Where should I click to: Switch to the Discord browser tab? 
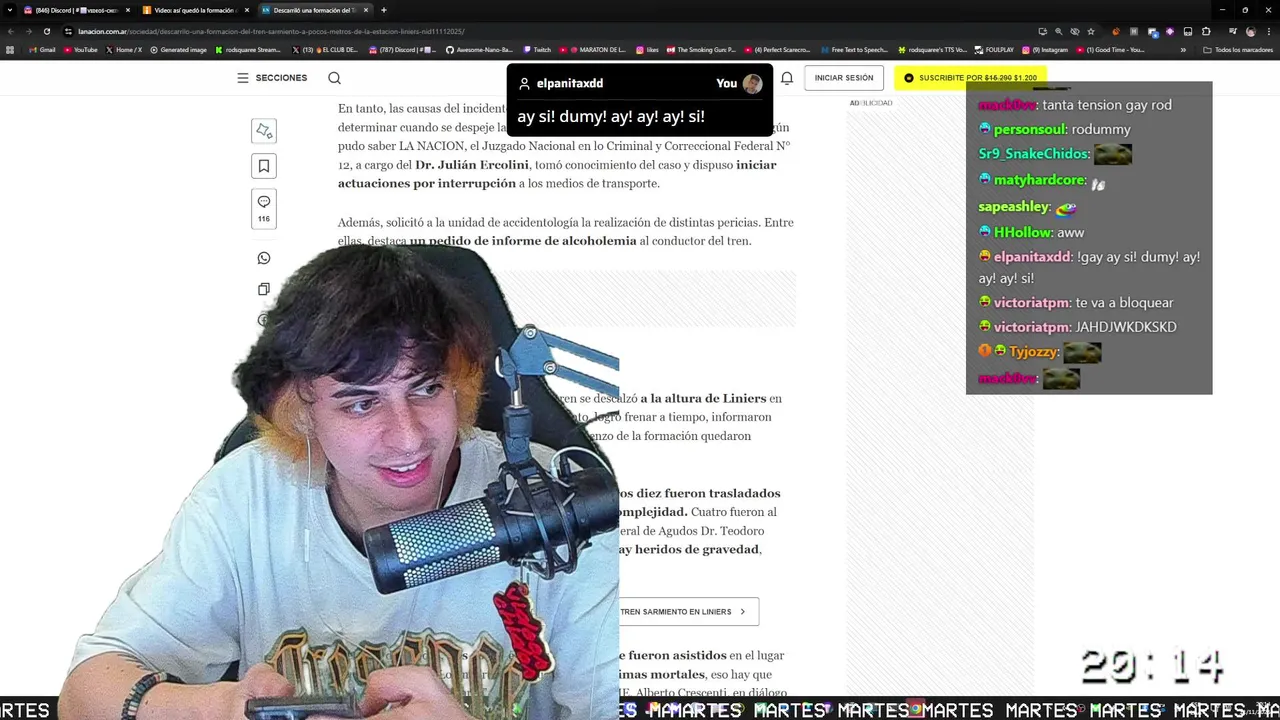74,10
